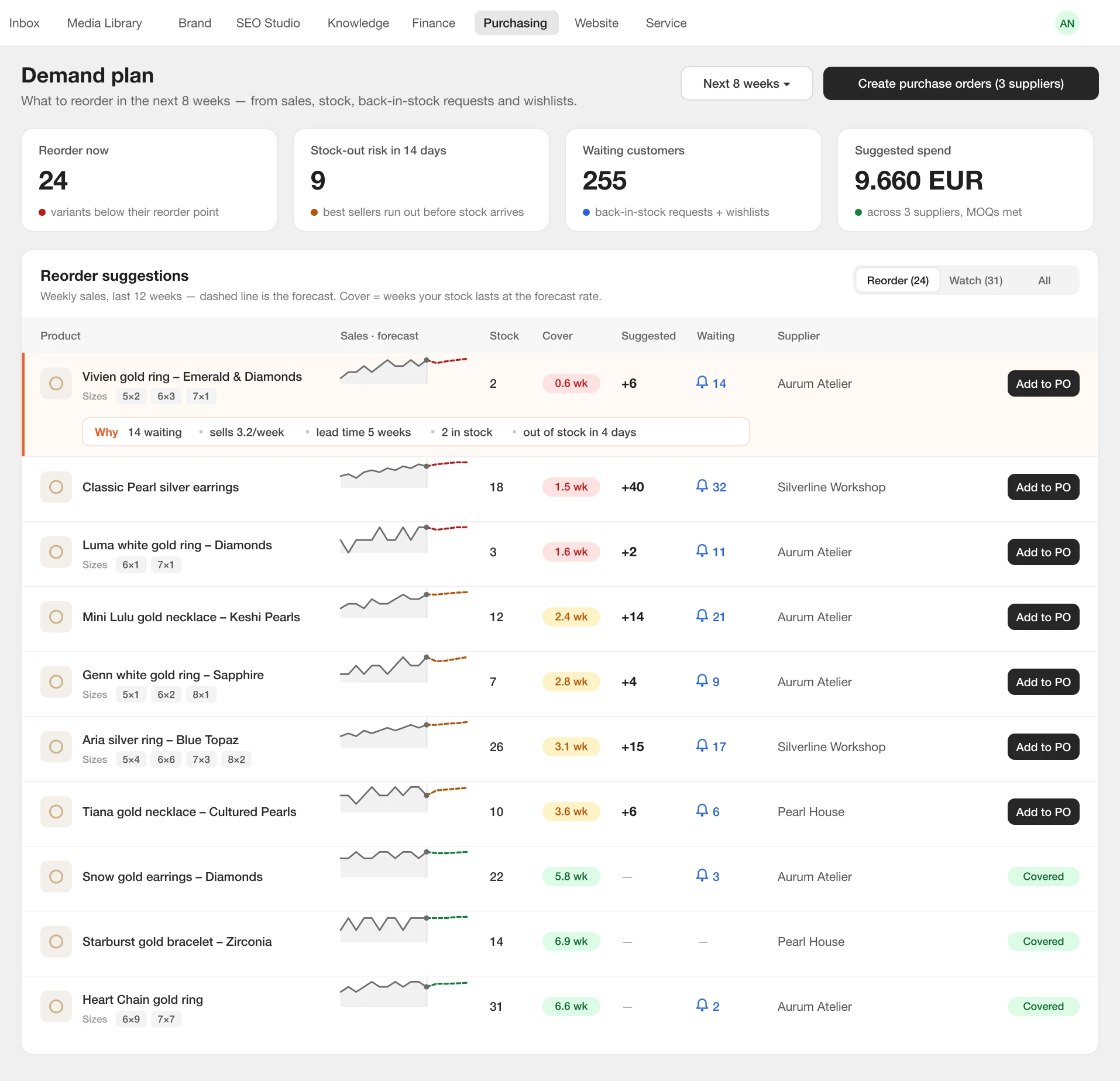The image size is (1120, 1081).
Task: Click Create purchase orders (3 suppliers)
Action: (x=961, y=84)
